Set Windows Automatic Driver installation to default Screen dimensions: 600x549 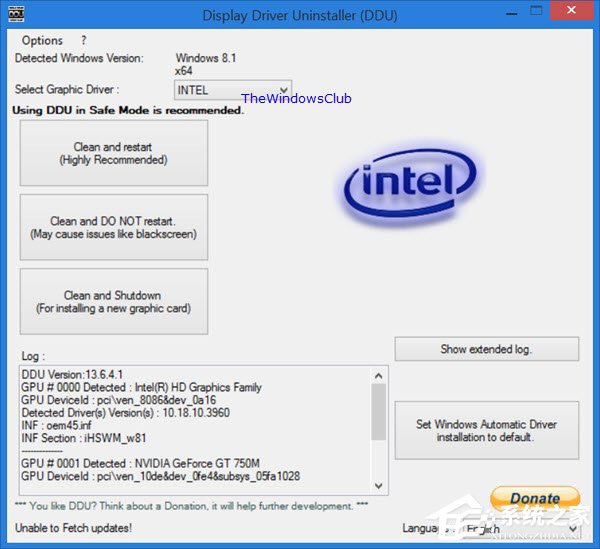pos(487,430)
